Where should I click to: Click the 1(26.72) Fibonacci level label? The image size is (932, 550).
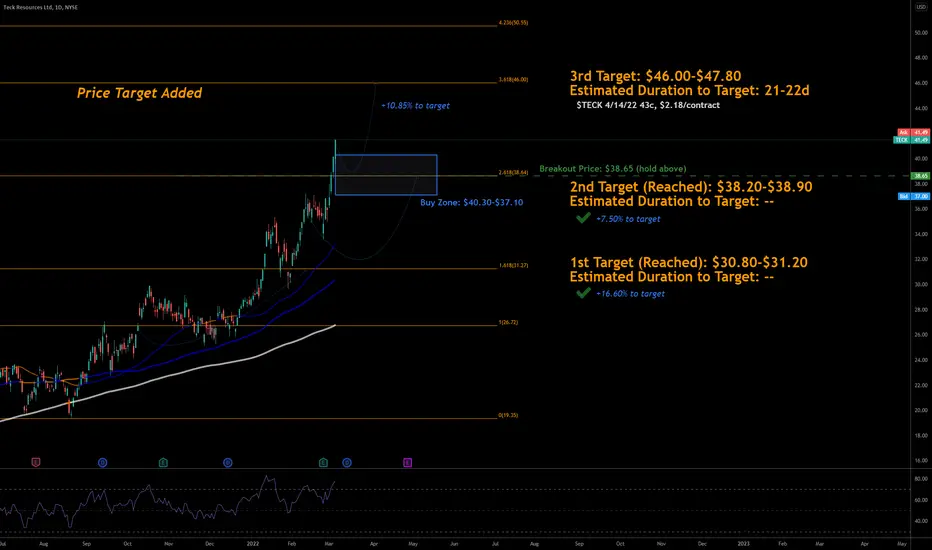click(508, 322)
